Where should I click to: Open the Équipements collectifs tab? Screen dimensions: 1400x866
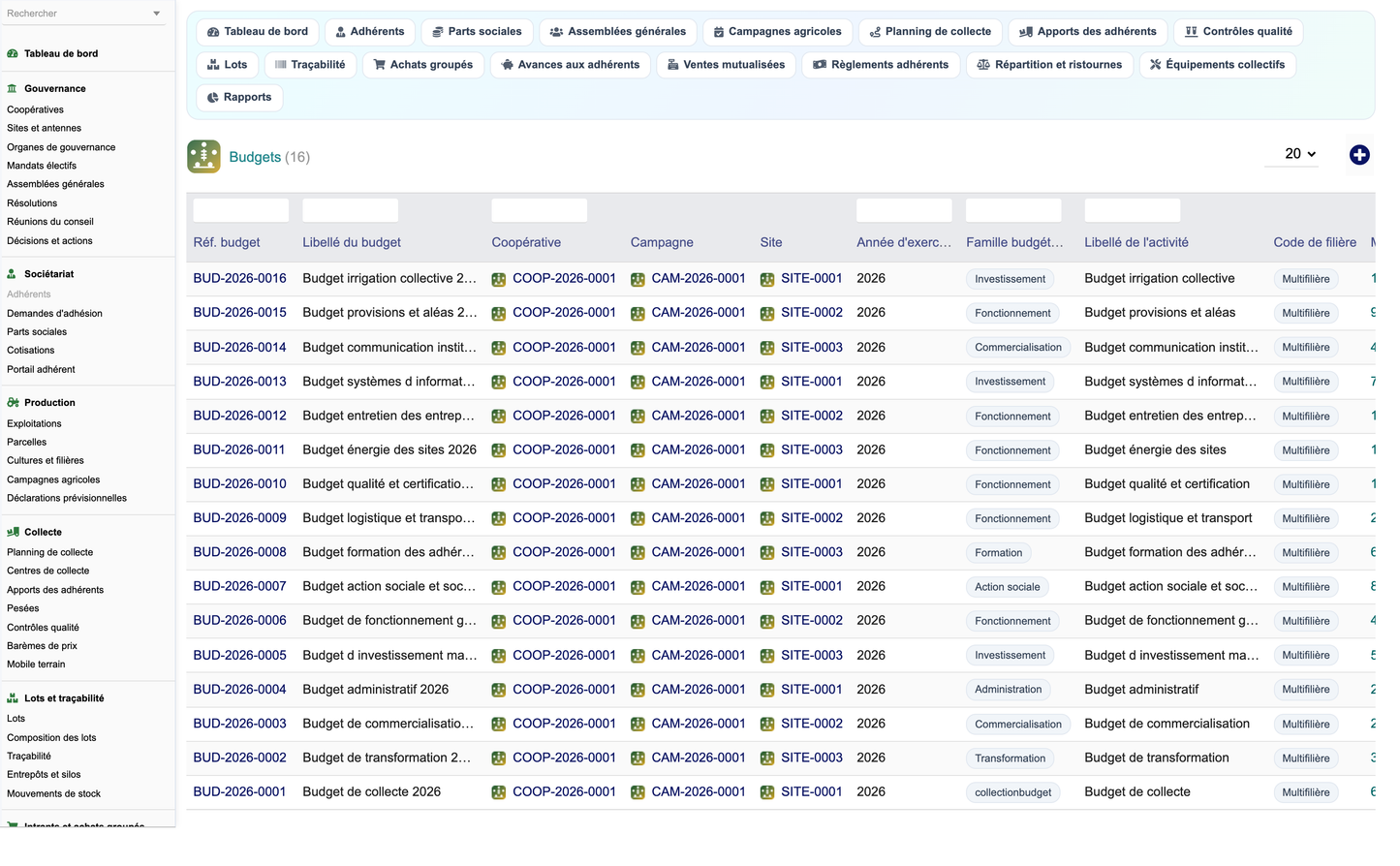click(1217, 65)
